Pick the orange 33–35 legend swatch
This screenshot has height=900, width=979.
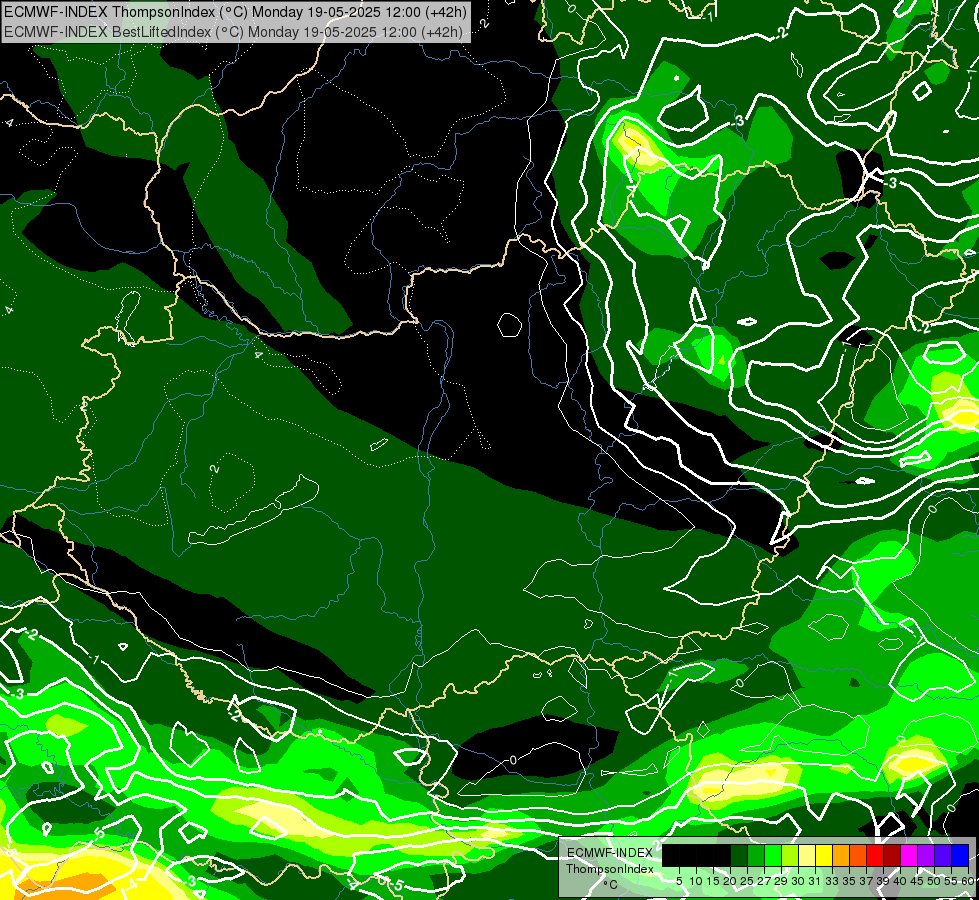[x=841, y=856]
